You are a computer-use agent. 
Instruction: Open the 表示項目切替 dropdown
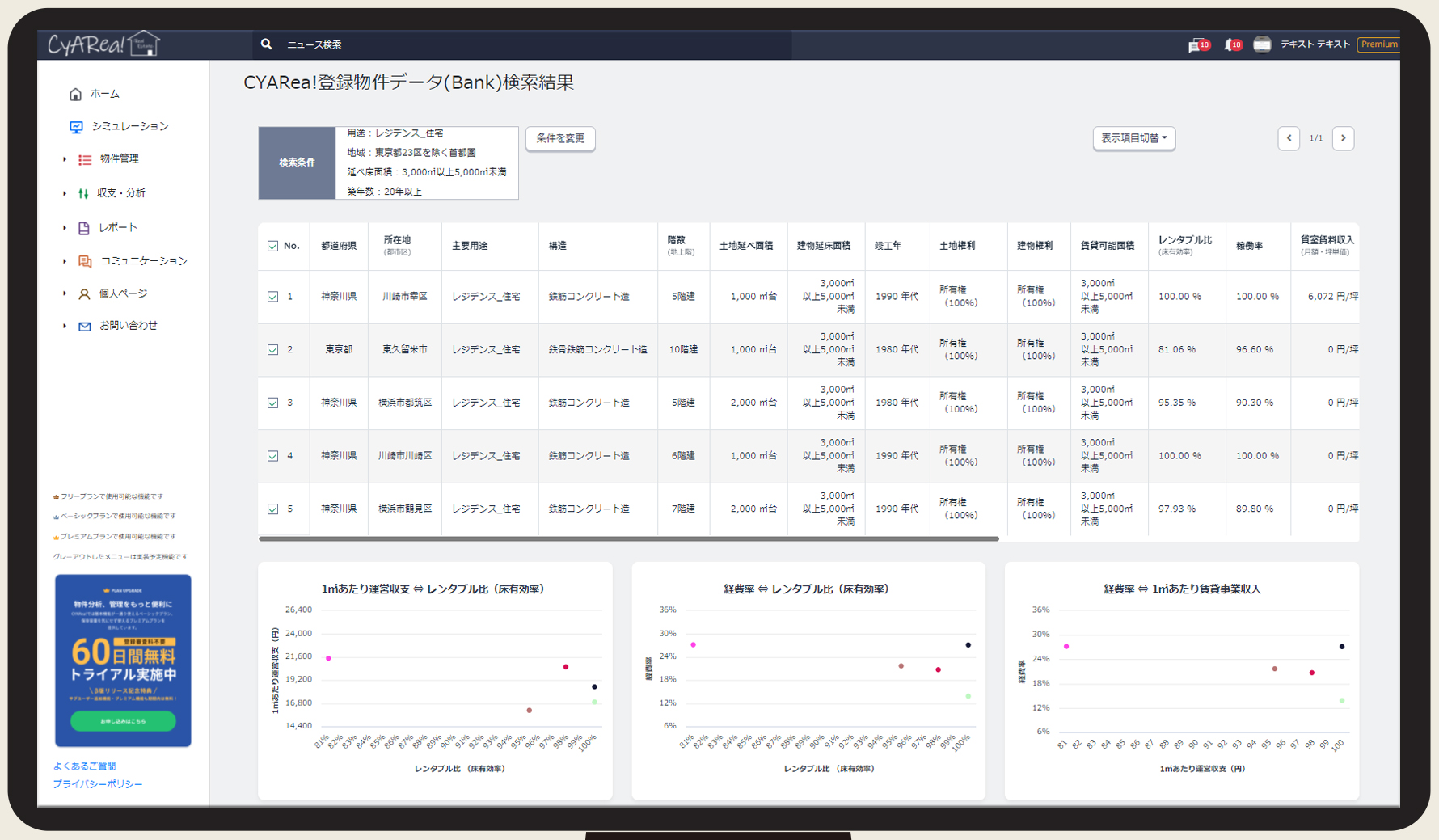click(x=1133, y=138)
